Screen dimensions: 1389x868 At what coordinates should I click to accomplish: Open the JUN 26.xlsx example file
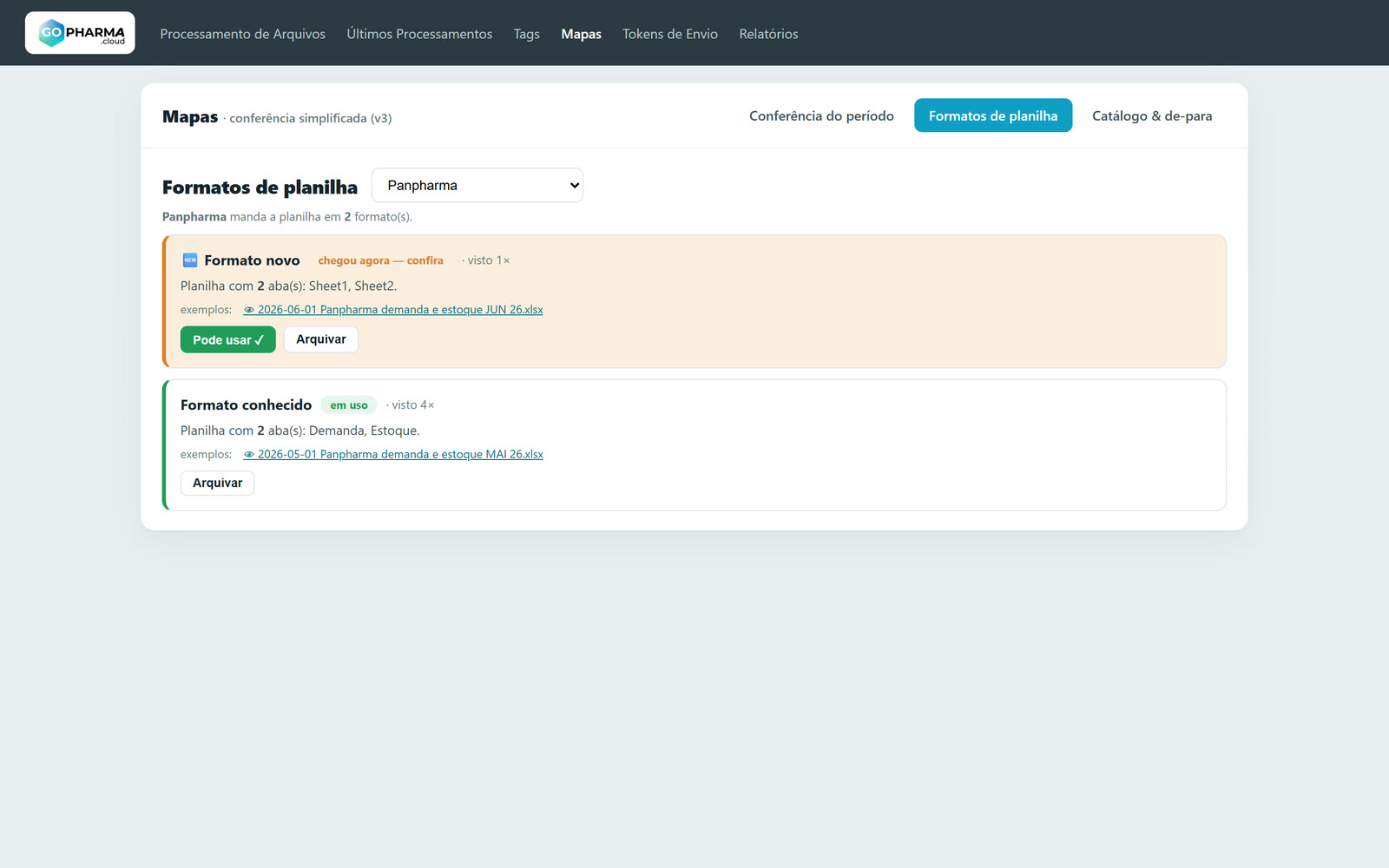[x=393, y=310]
